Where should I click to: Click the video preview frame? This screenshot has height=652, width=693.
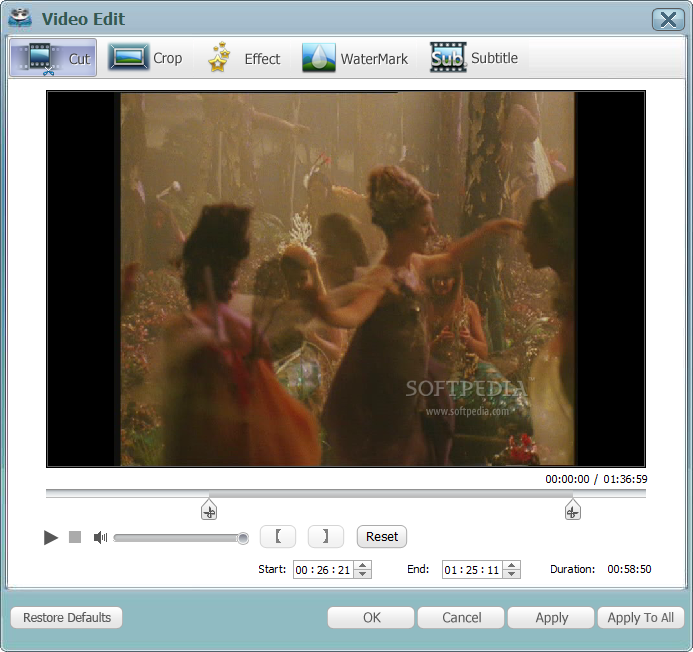tap(346, 279)
